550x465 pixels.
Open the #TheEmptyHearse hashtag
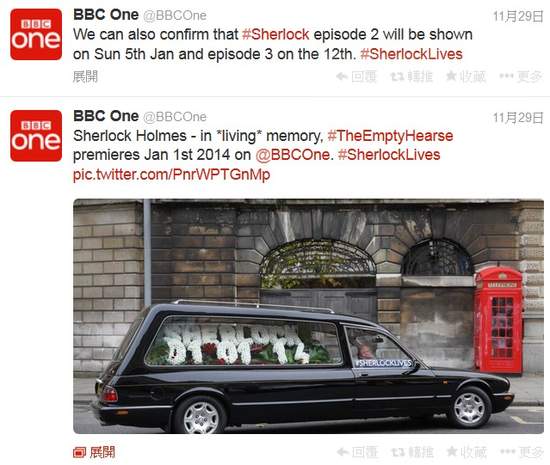pos(390,136)
